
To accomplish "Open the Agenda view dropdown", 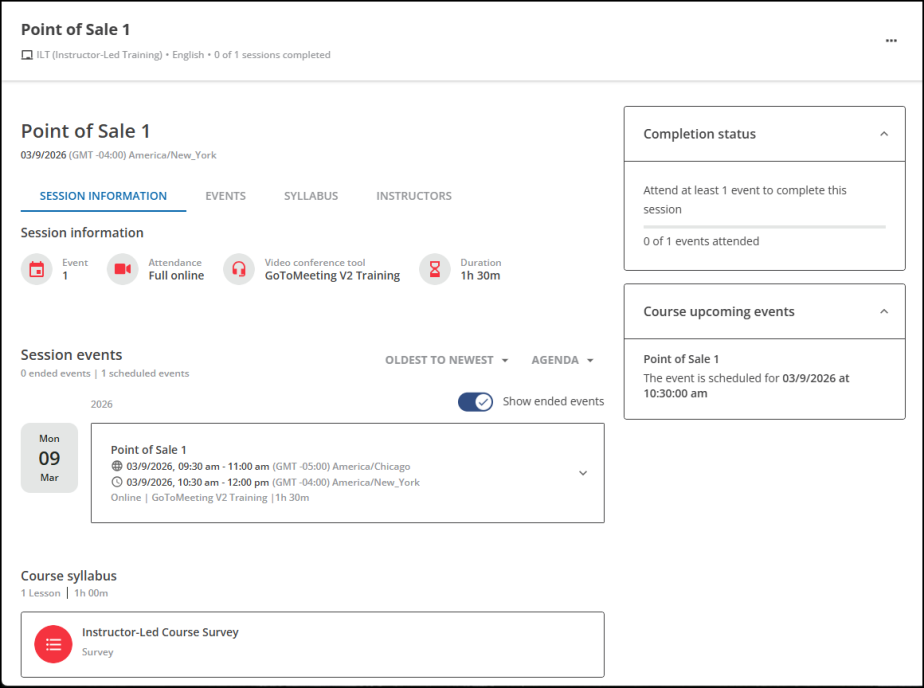I will [x=562, y=360].
